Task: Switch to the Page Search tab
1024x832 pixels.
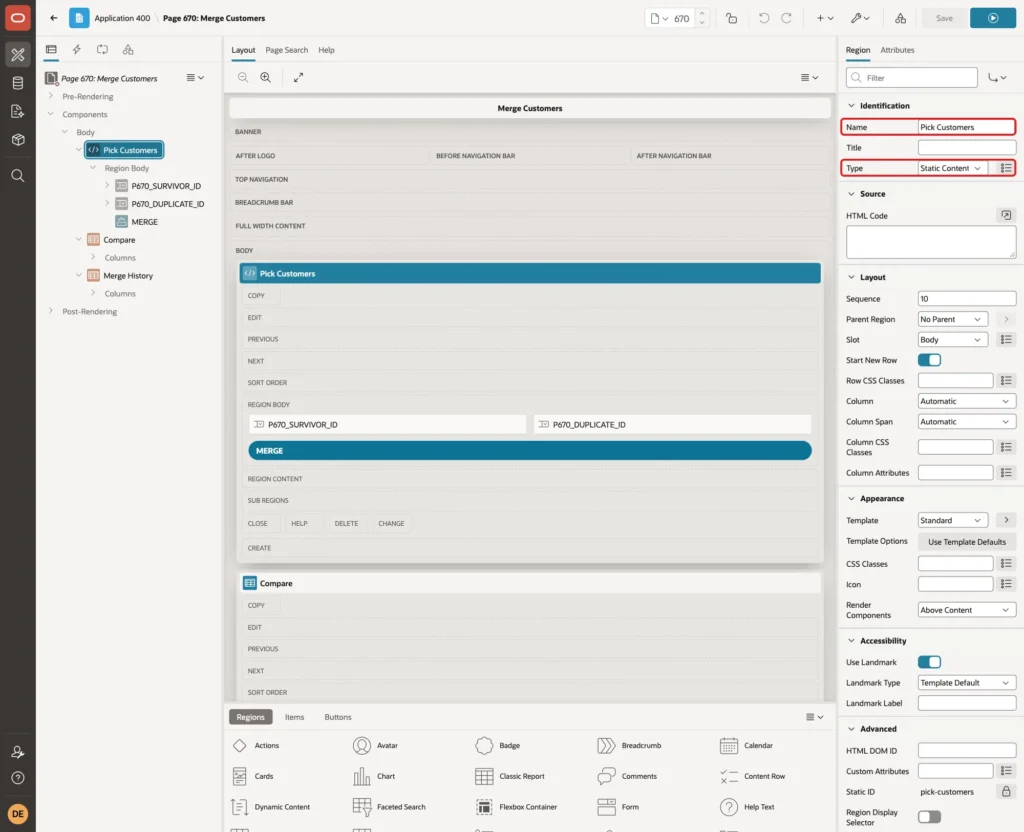Action: (286, 50)
